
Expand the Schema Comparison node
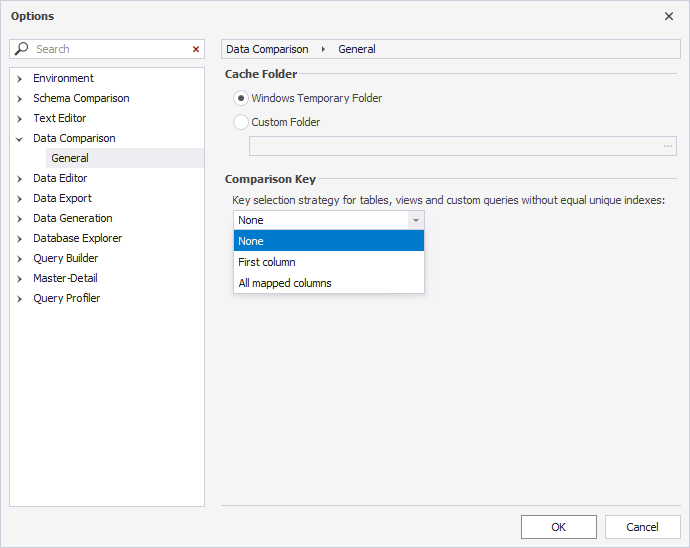19,99
